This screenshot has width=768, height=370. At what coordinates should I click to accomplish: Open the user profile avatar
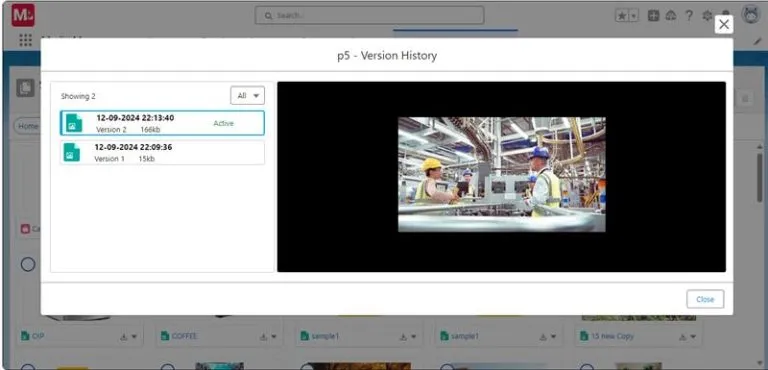click(751, 14)
